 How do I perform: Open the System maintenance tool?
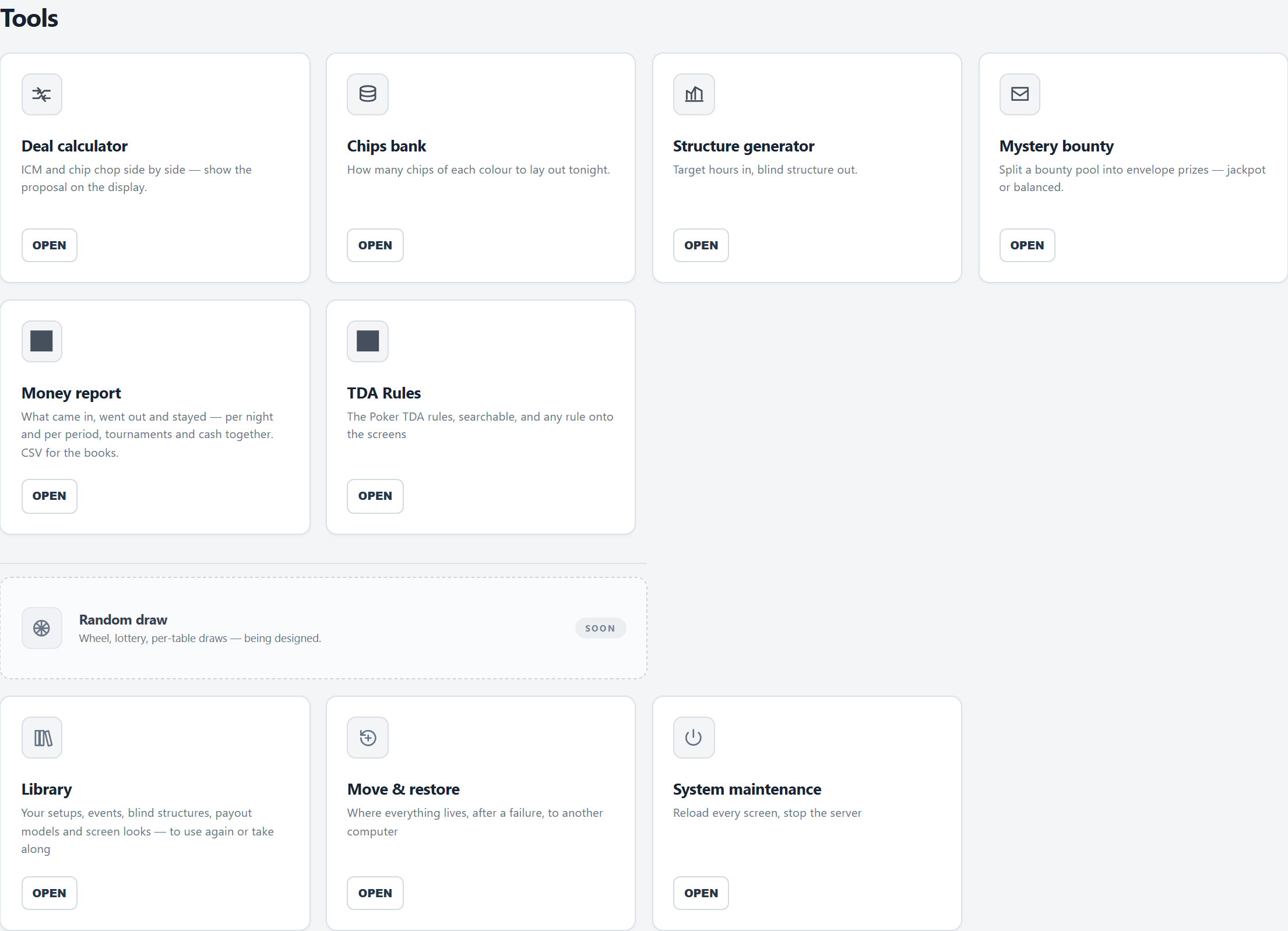pos(701,893)
